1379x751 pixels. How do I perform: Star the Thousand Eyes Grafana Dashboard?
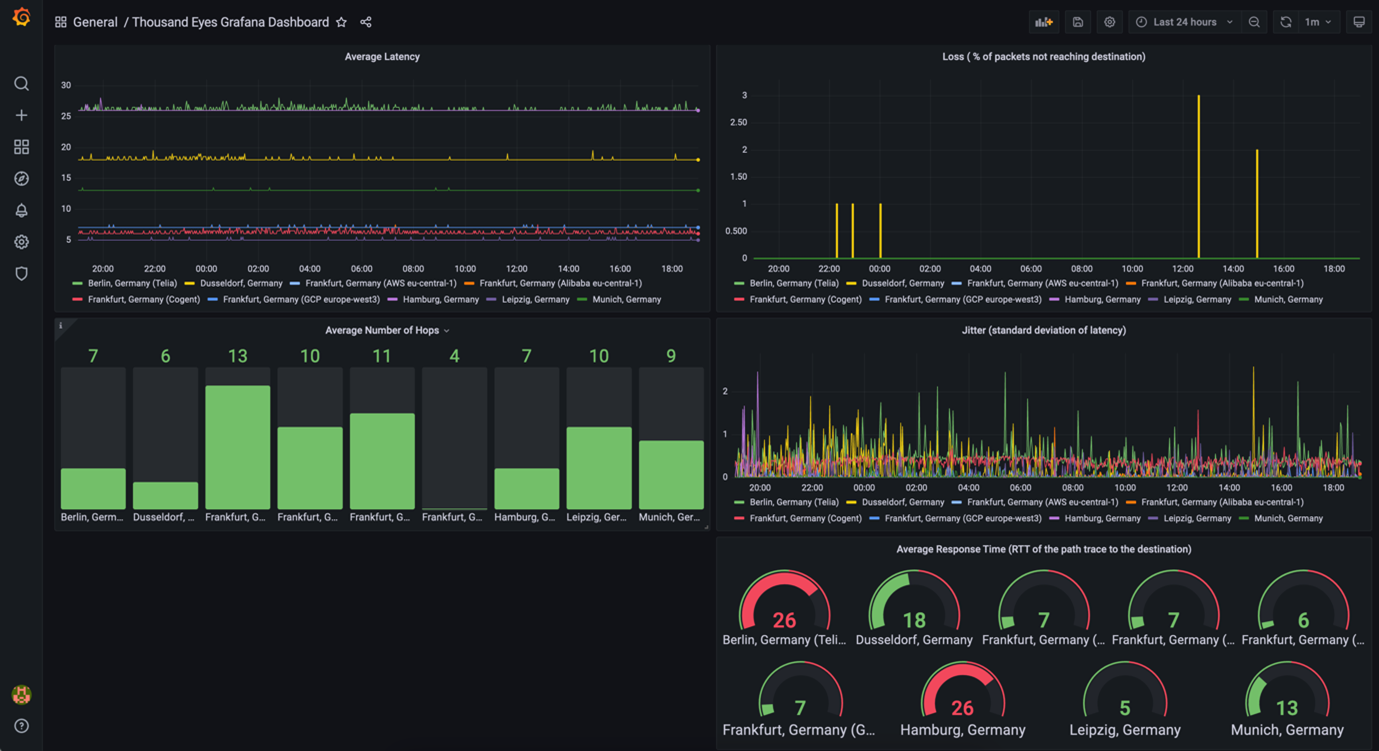pos(341,22)
